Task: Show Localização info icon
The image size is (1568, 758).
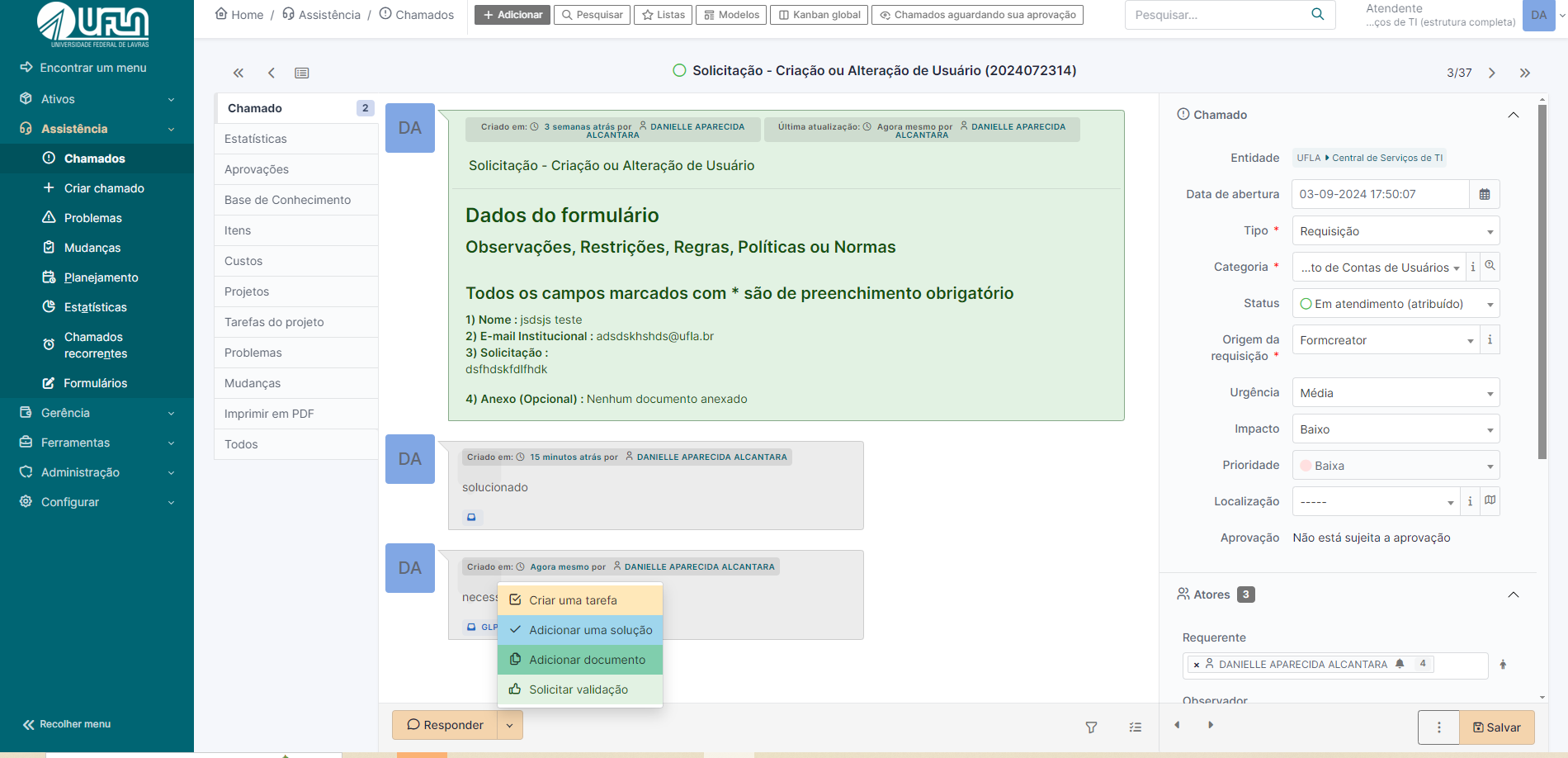Action: click(x=1470, y=501)
